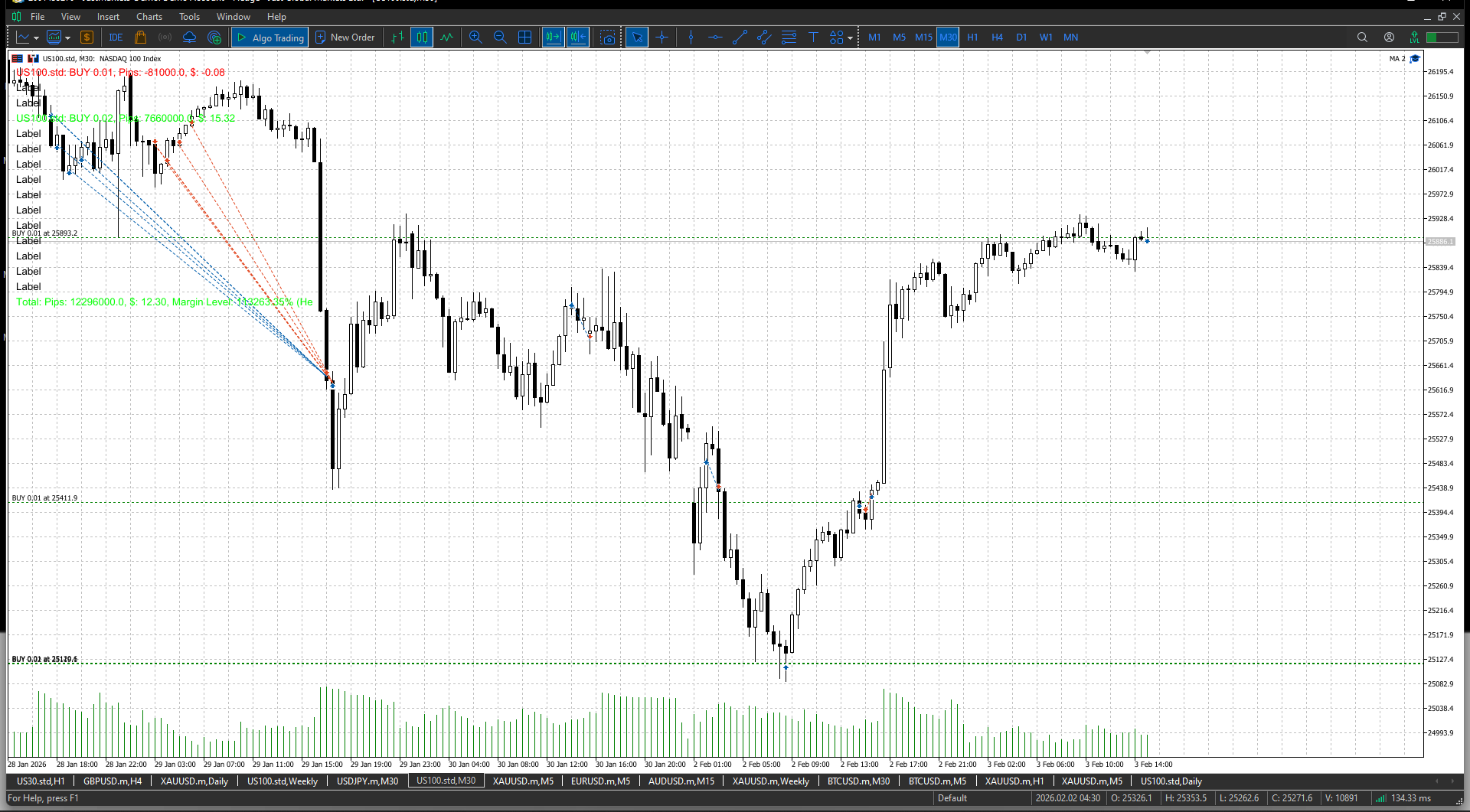Open the shopping bag Market icon
This screenshot has width=1470, height=812.
pos(140,38)
